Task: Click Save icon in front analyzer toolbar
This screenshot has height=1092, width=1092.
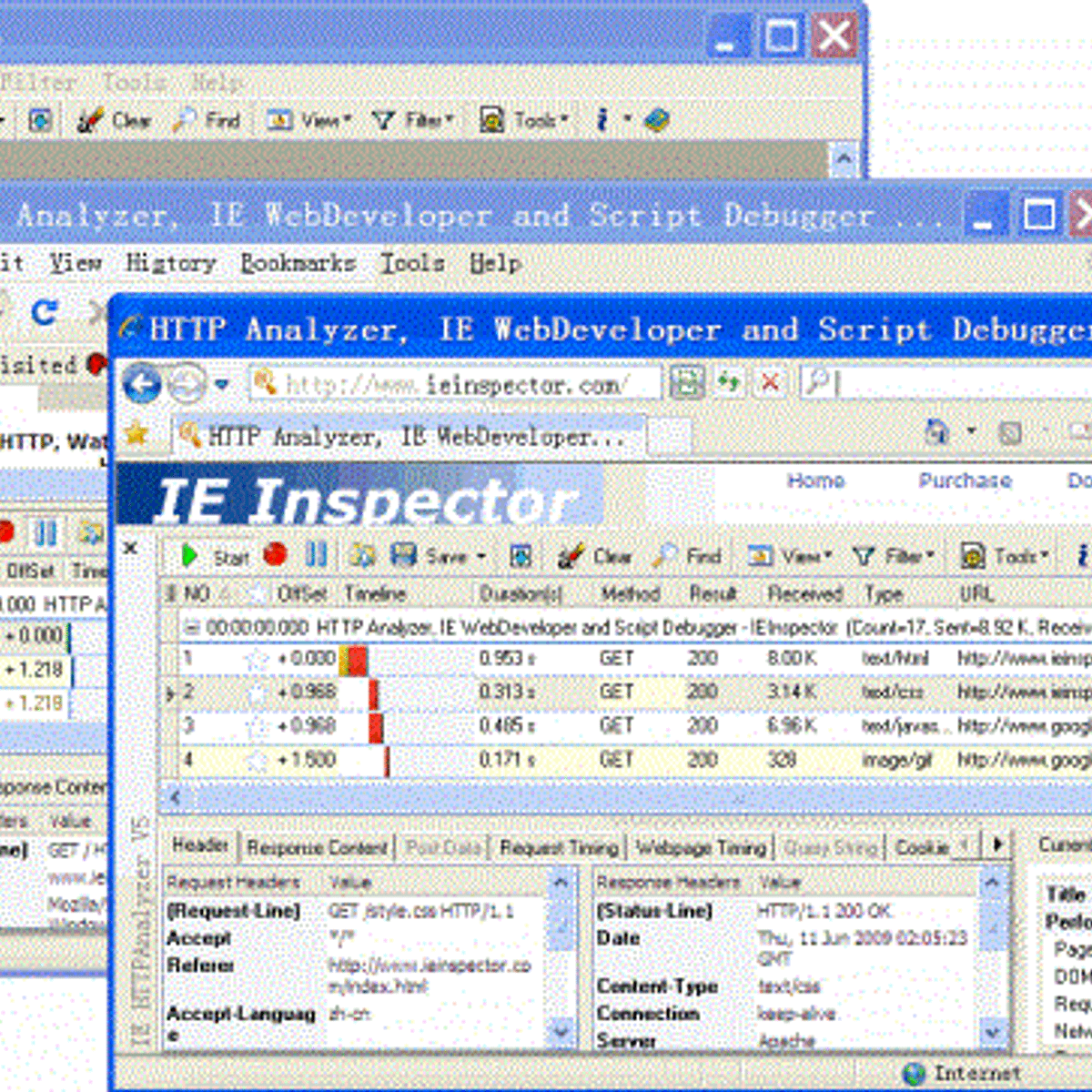Action: [x=404, y=555]
